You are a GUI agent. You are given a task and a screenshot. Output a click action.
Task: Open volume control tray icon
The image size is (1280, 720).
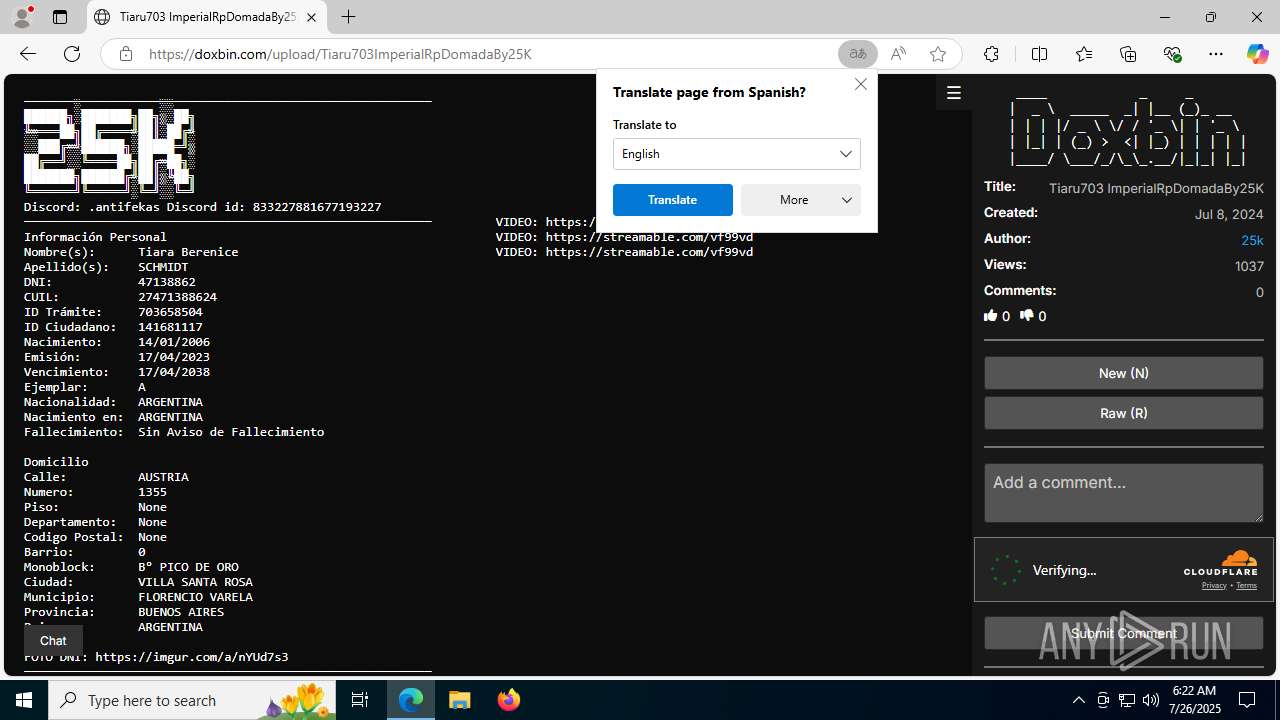click(x=1151, y=700)
